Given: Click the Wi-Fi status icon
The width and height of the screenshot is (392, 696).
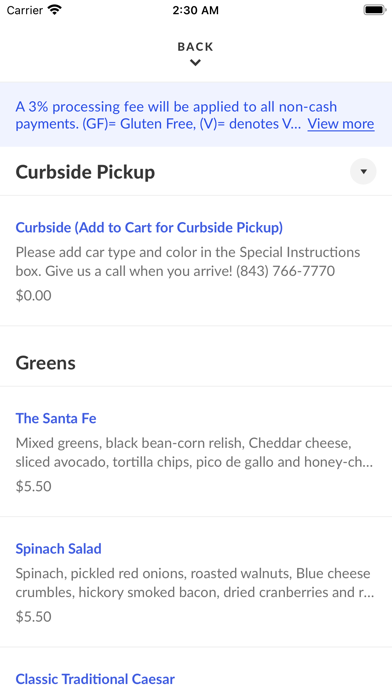Looking at the screenshot, I should click(55, 10).
